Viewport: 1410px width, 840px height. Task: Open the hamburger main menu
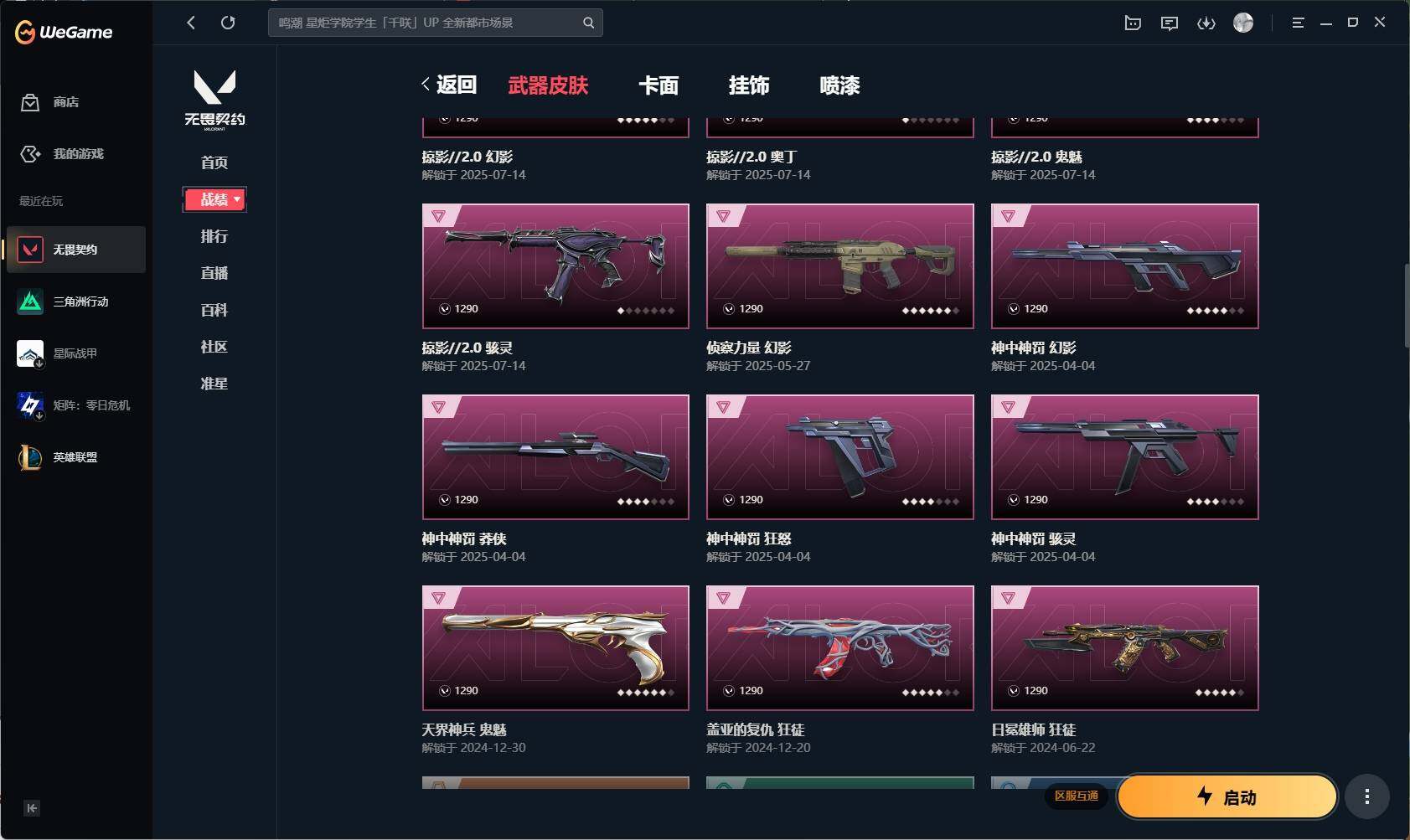(1298, 23)
